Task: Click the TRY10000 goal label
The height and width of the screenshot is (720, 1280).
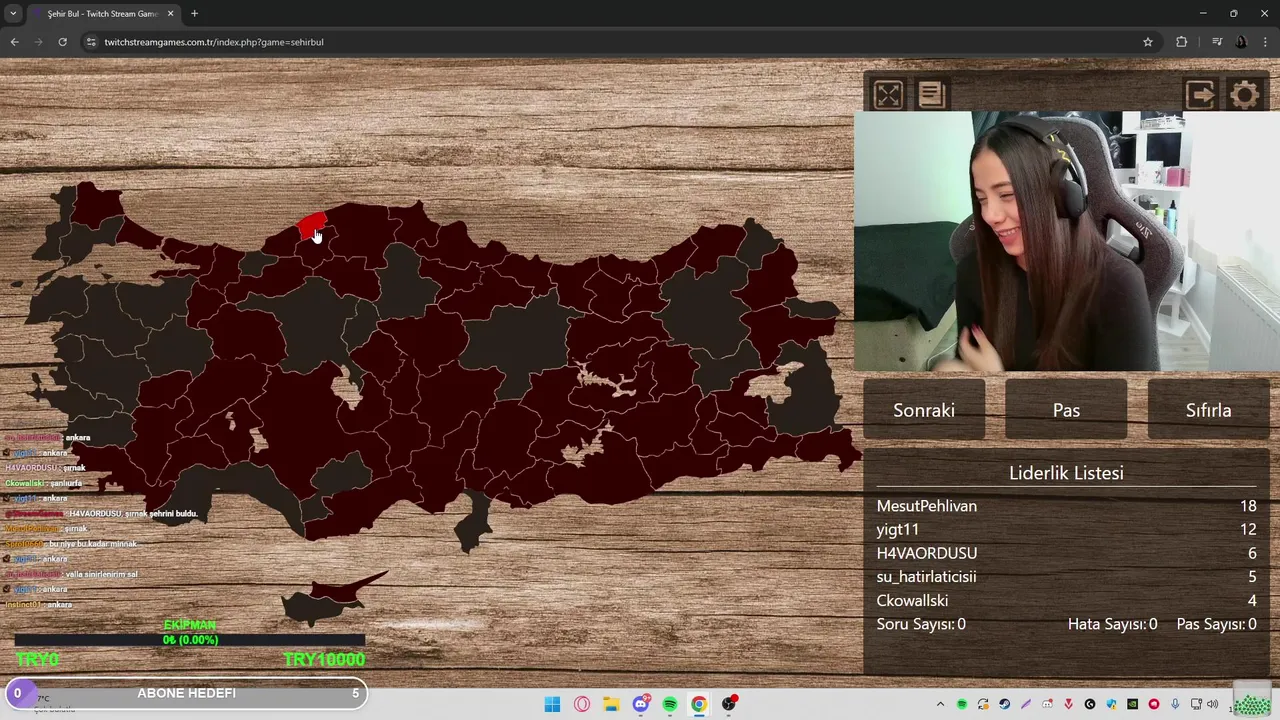Action: click(324, 659)
